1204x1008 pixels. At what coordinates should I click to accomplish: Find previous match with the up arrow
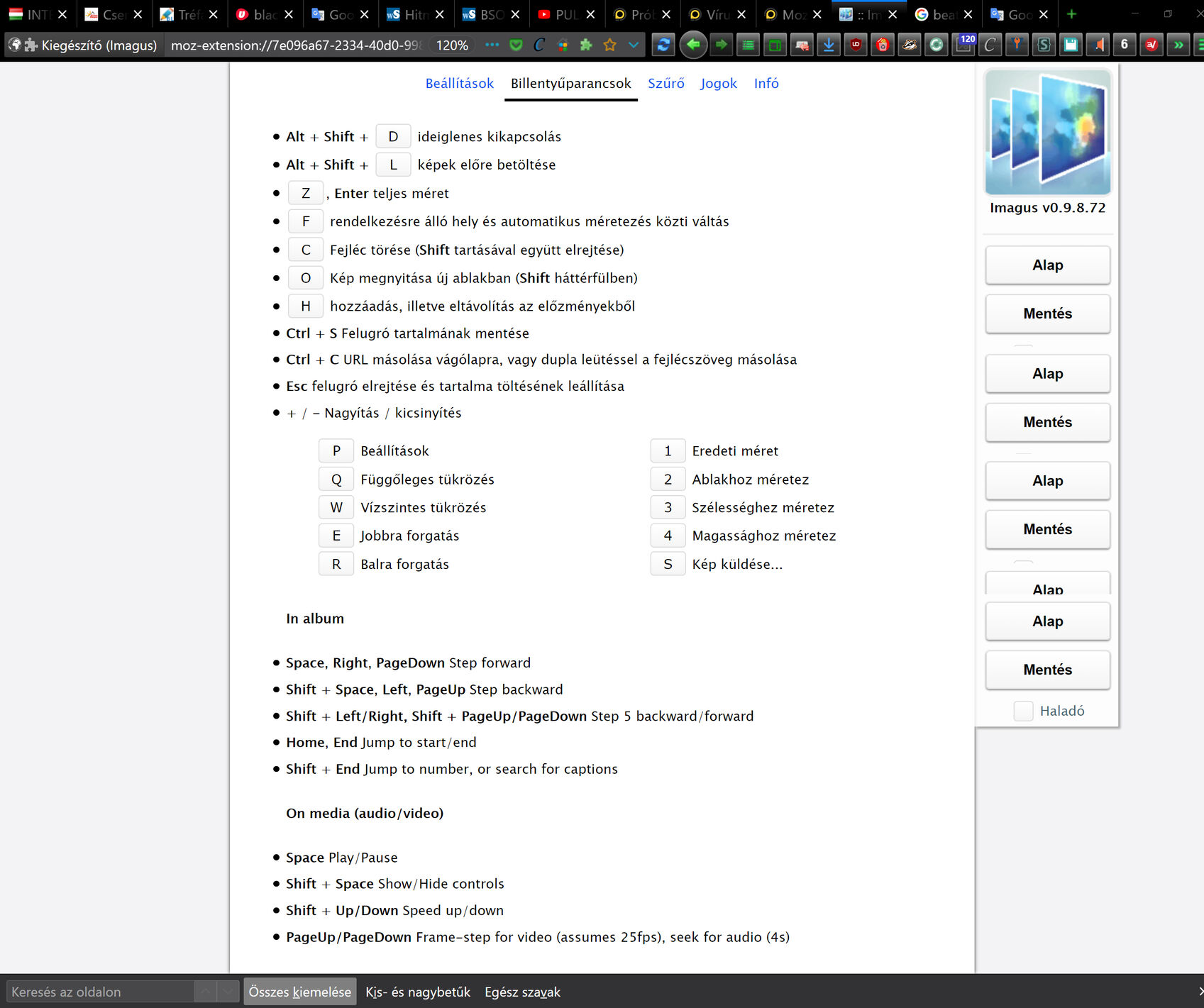click(205, 992)
